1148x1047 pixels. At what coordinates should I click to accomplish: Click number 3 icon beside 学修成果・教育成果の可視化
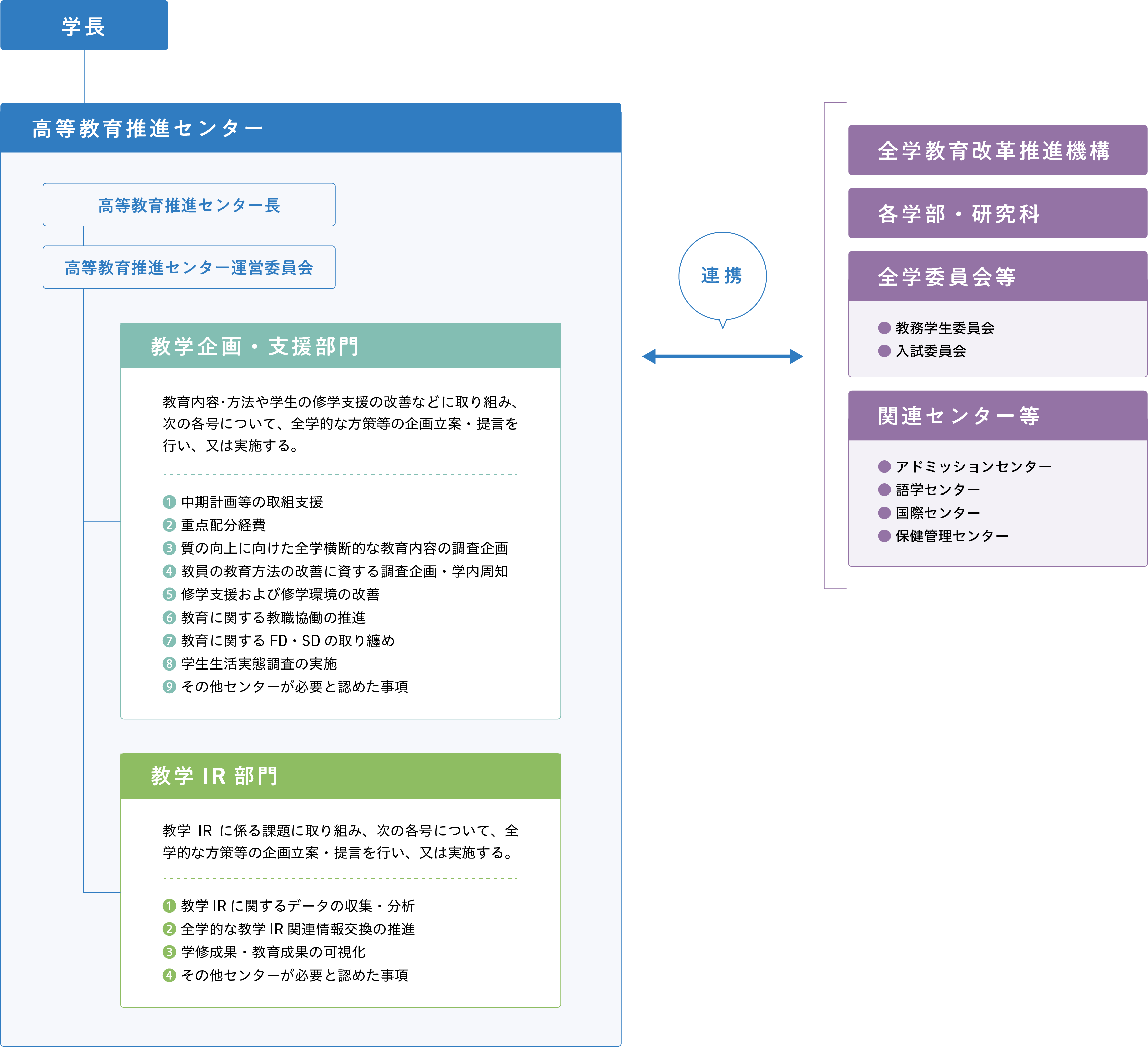click(169, 952)
